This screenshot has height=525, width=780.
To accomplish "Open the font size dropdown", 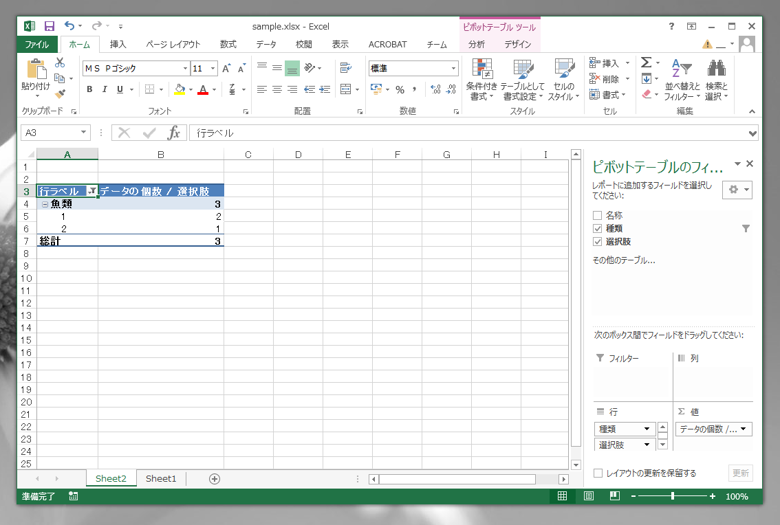I will pos(213,68).
